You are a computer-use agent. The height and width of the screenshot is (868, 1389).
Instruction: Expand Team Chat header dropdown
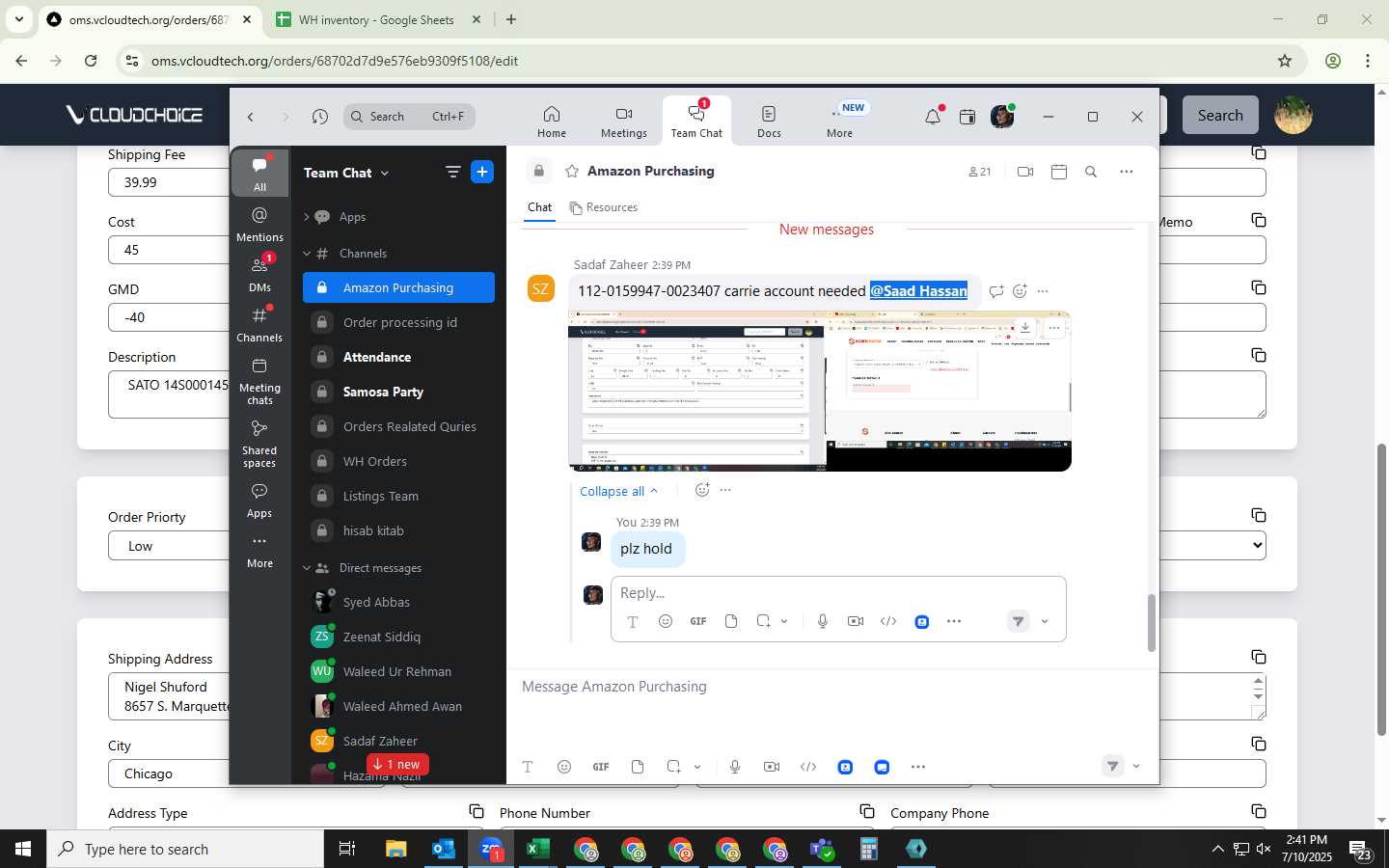[x=385, y=173]
